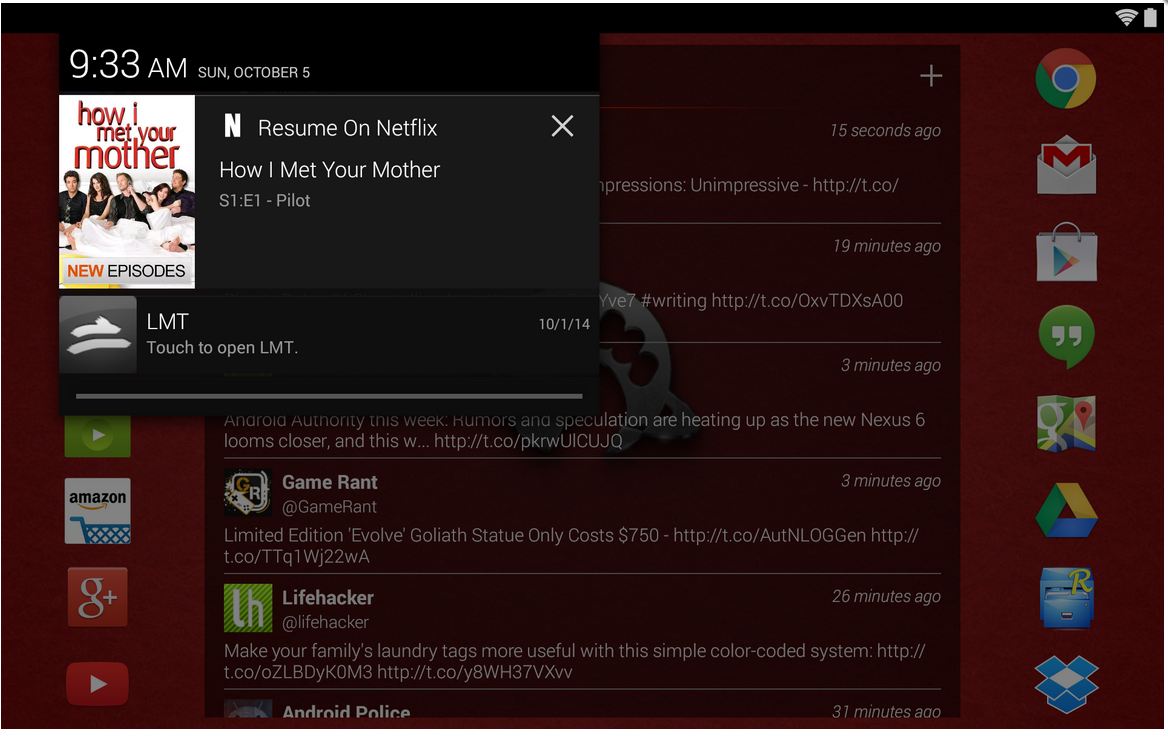Open the Chrome browser icon
The image size is (1168, 738).
(x=1065, y=79)
